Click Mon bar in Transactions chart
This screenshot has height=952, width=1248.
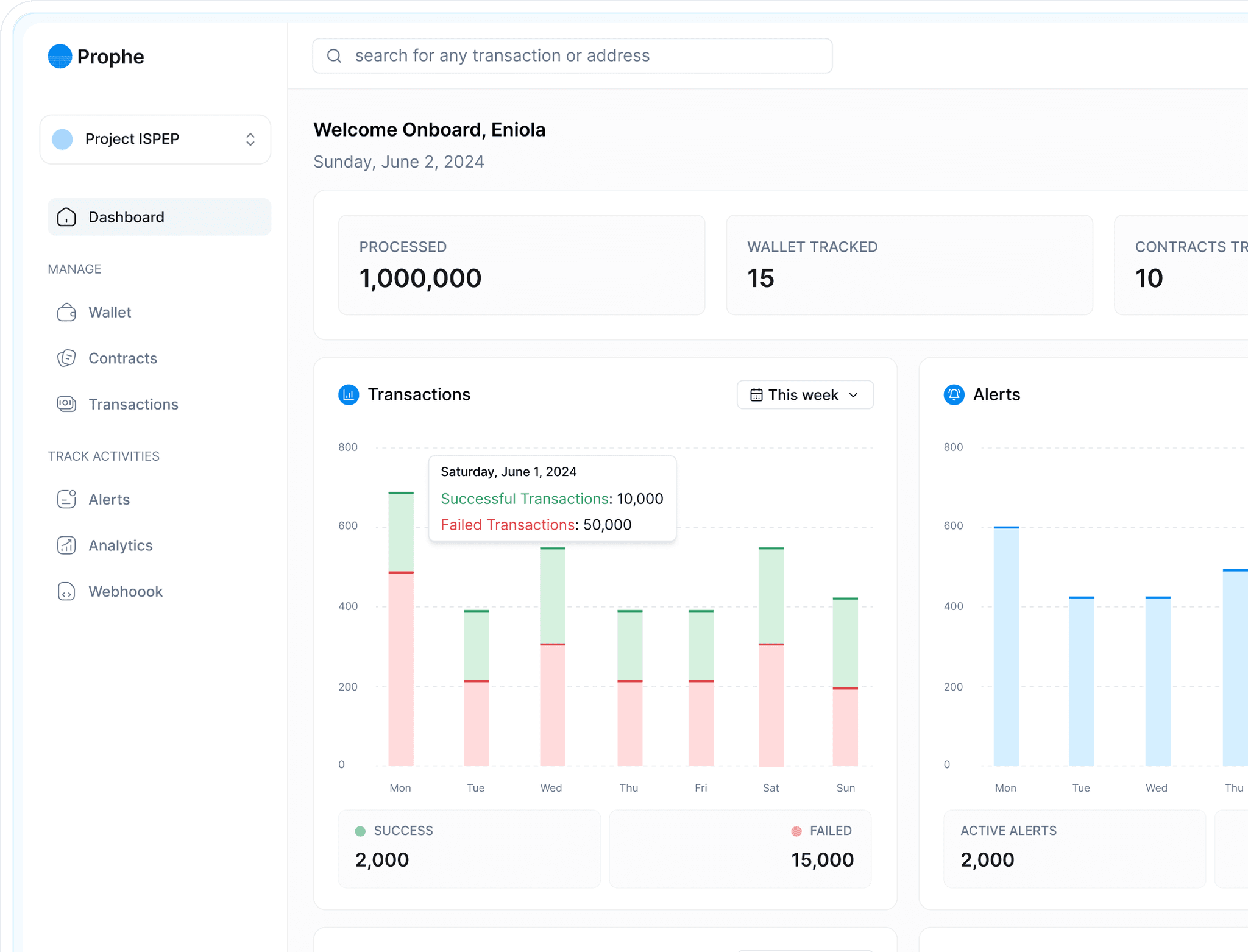401,629
